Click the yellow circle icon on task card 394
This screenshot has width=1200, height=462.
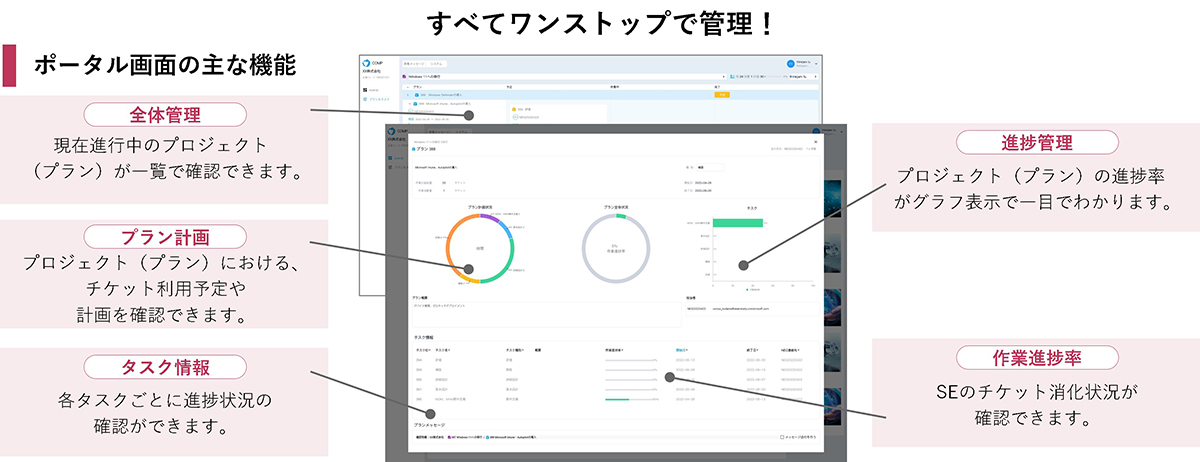click(x=514, y=109)
